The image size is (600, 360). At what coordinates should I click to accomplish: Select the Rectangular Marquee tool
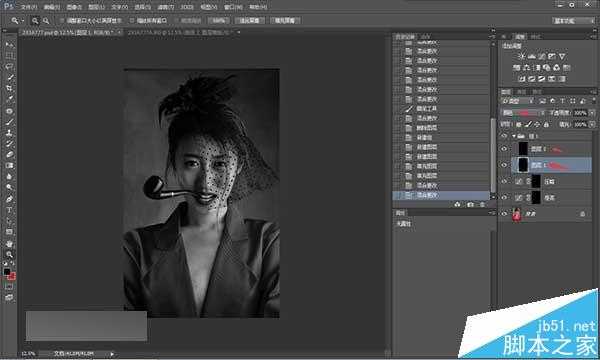pos(9,56)
